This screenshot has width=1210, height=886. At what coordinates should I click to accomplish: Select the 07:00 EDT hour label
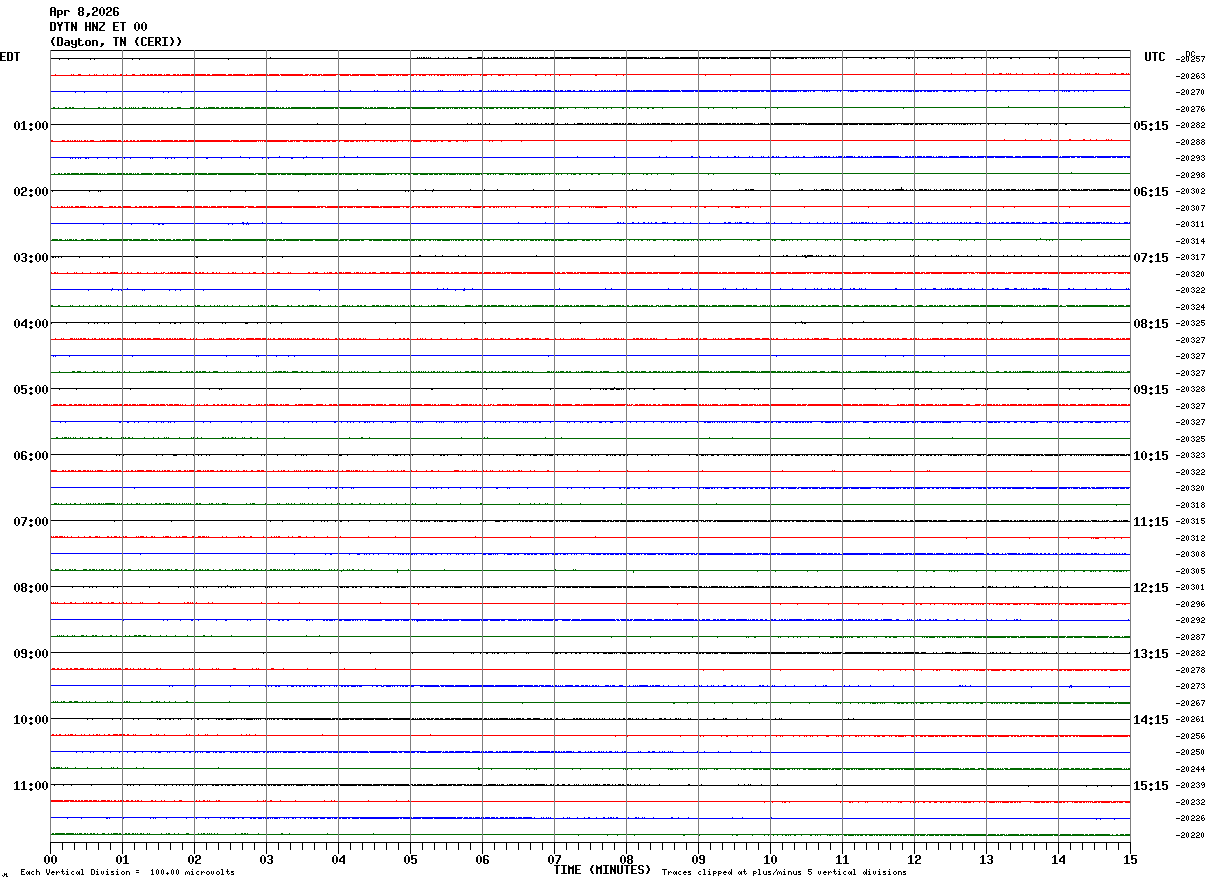coord(31,522)
